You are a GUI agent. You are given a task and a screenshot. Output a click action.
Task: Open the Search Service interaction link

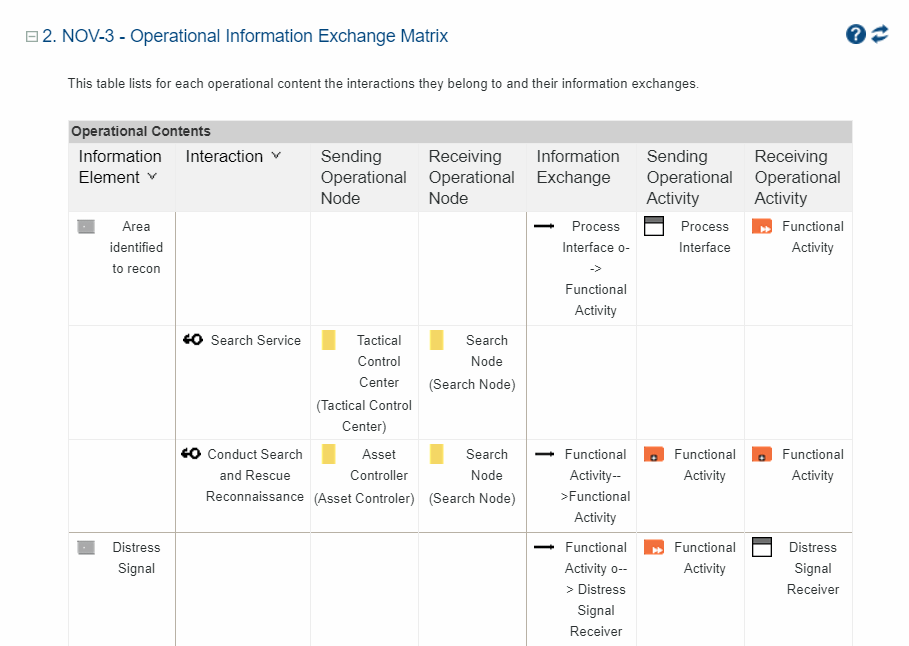click(x=255, y=340)
